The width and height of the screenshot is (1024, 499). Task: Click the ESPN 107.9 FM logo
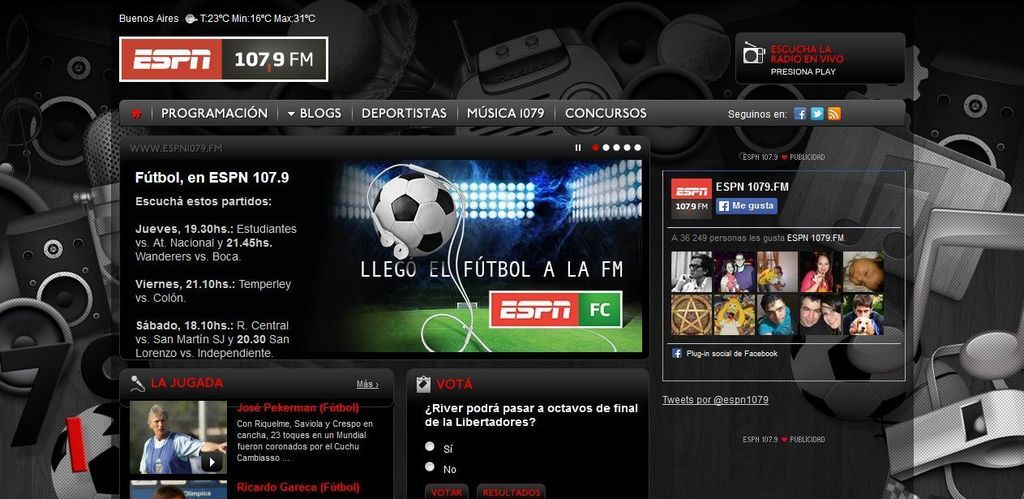click(x=223, y=59)
